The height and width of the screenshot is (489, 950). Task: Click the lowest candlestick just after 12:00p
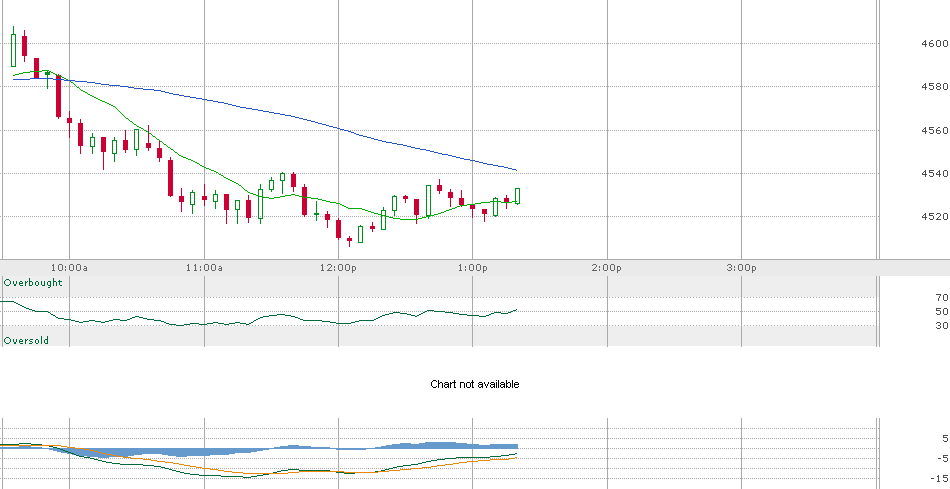[x=350, y=241]
